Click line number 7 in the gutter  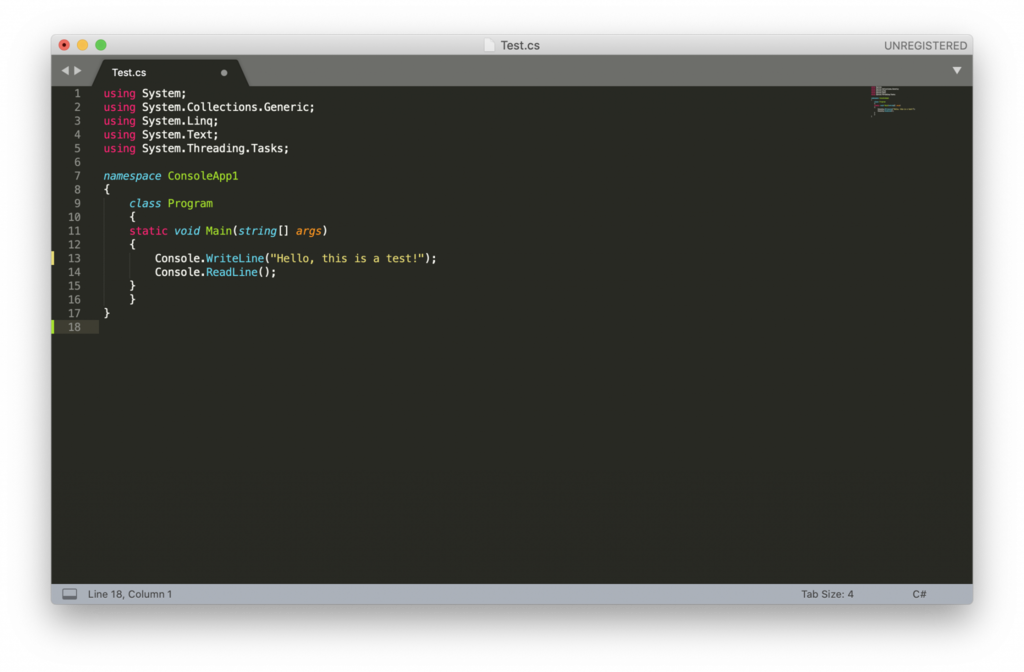77,175
